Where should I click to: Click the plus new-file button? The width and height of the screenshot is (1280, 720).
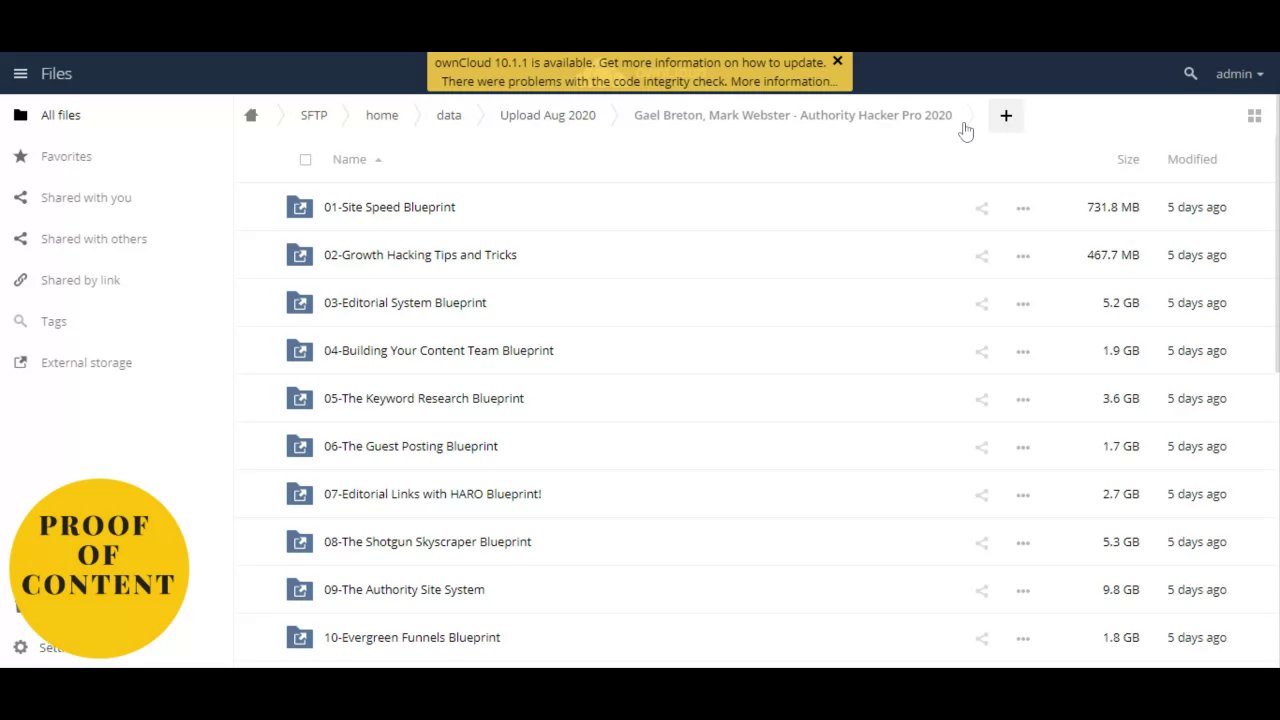pyautogui.click(x=1006, y=116)
